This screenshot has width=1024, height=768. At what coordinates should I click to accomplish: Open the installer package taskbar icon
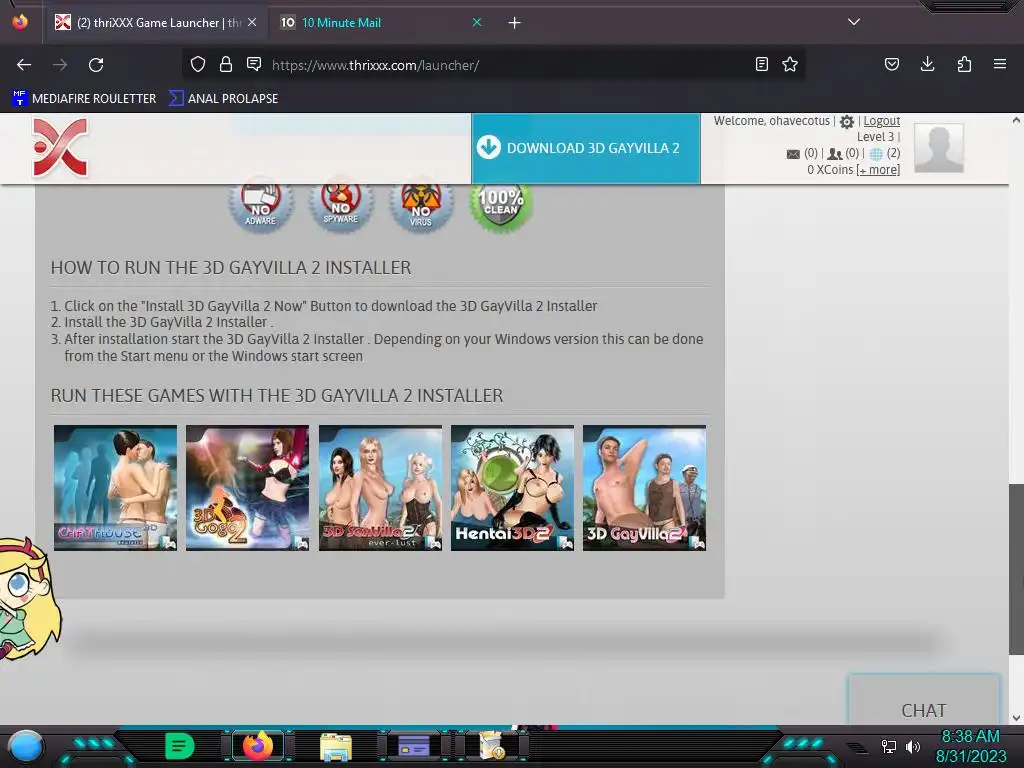[492, 745]
